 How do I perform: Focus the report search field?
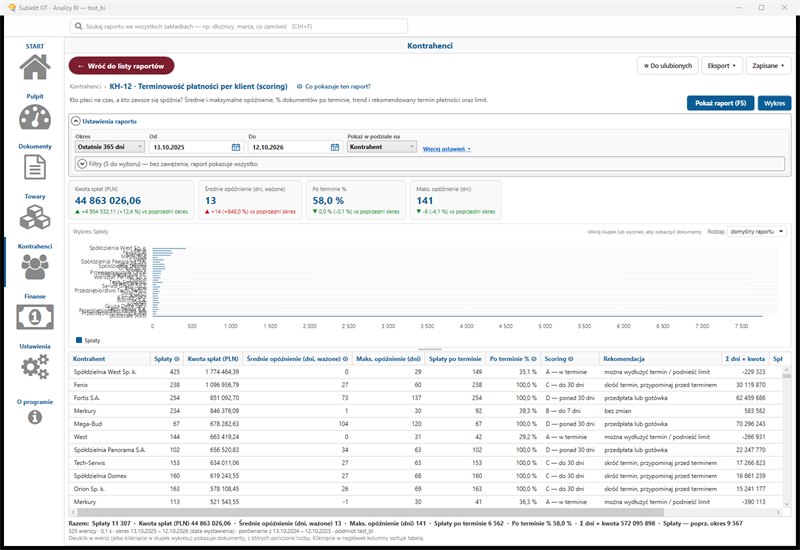coord(239,26)
